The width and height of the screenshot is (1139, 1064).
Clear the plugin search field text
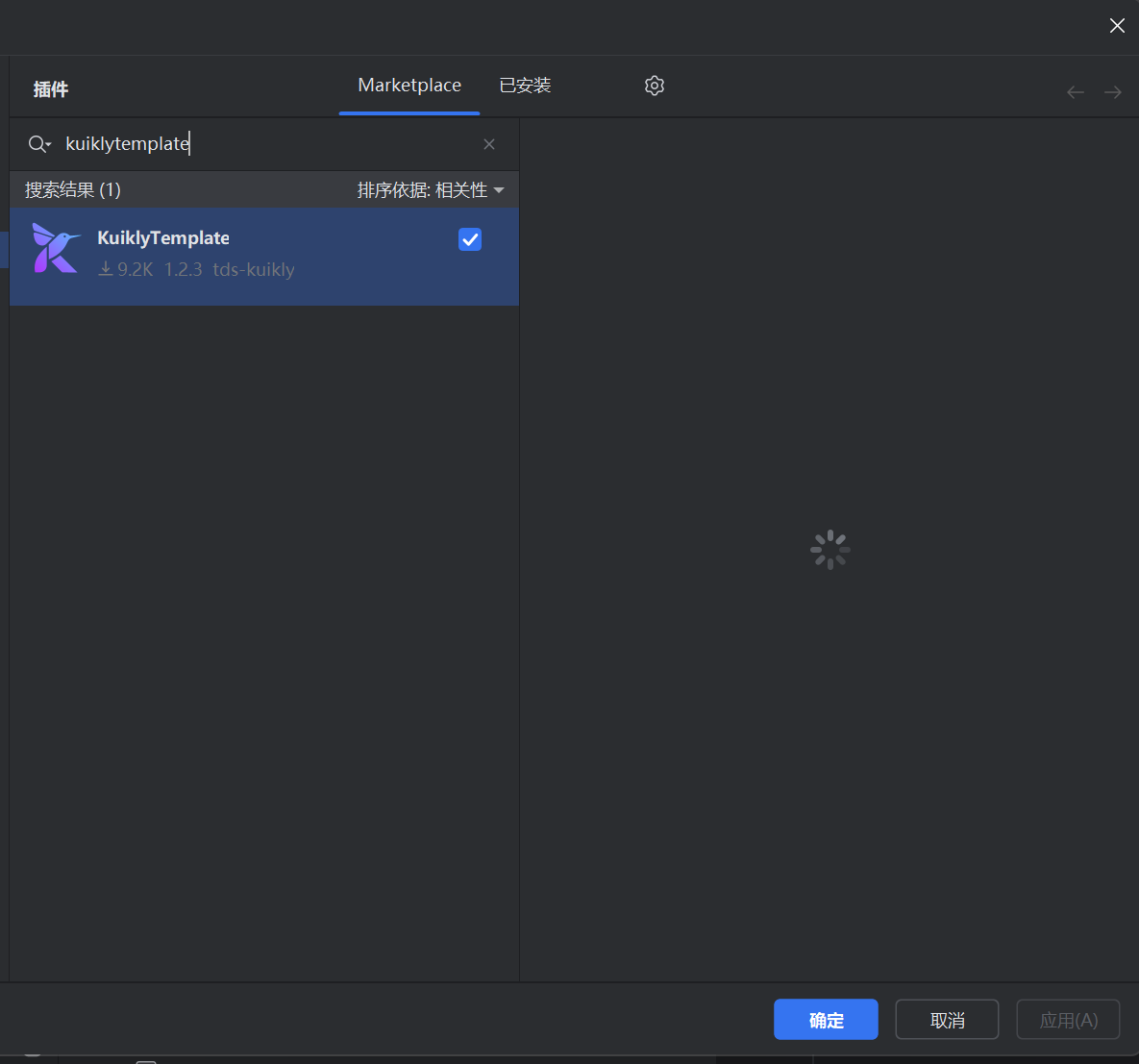tap(489, 144)
